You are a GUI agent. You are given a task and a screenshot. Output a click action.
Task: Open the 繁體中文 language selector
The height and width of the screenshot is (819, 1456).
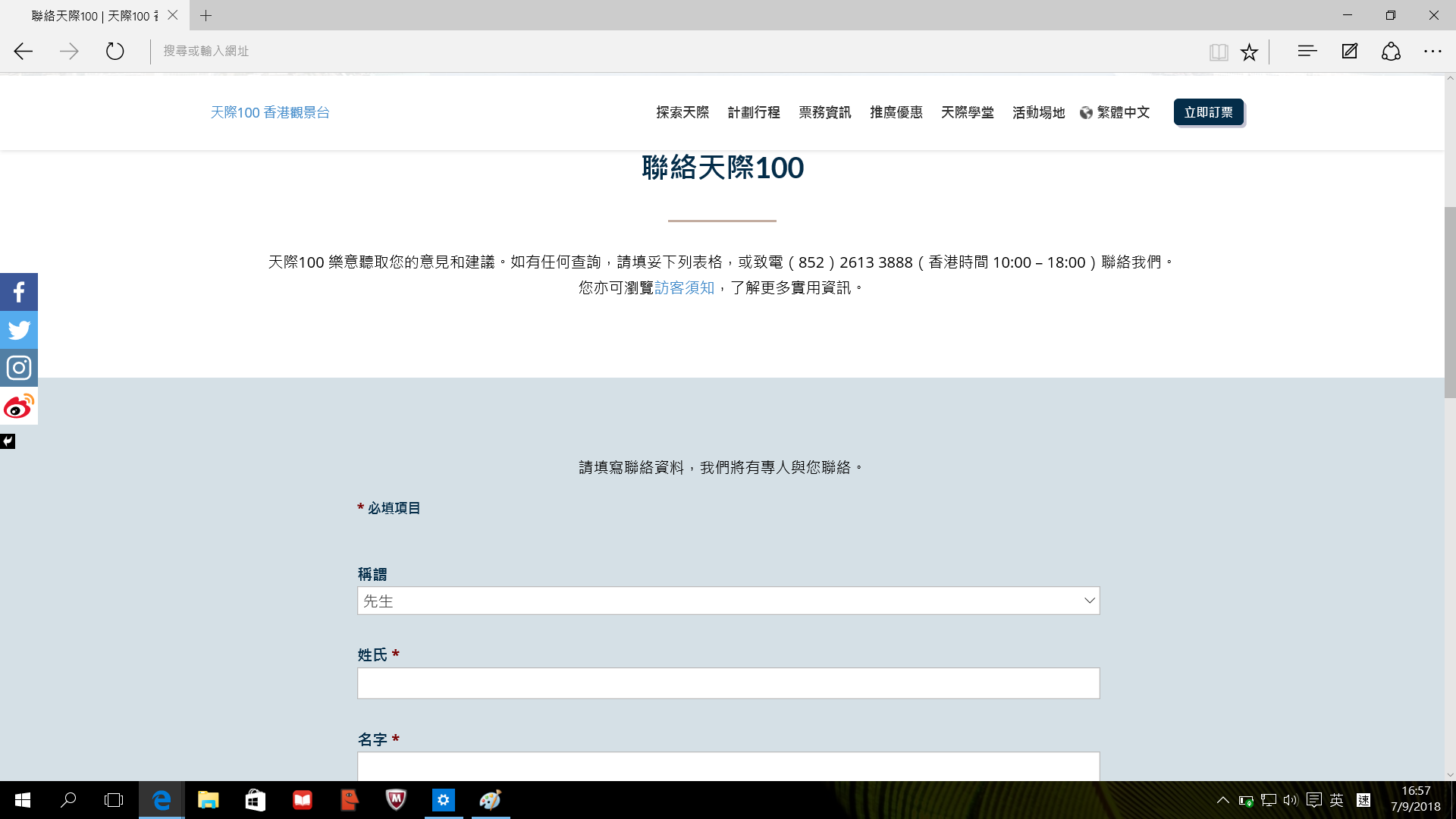point(1115,112)
